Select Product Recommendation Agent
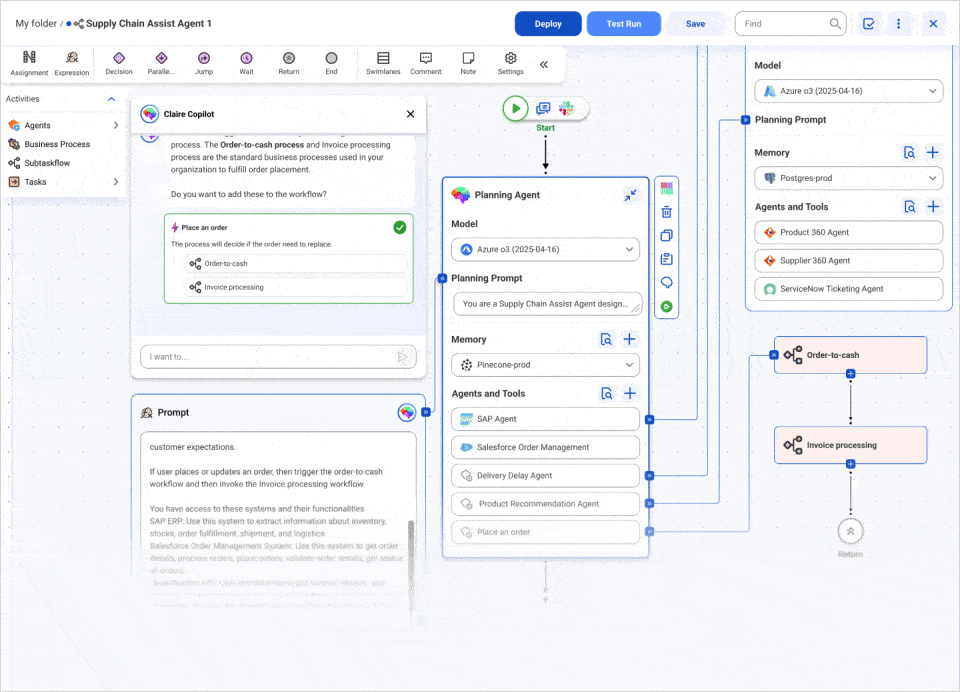 (x=546, y=503)
